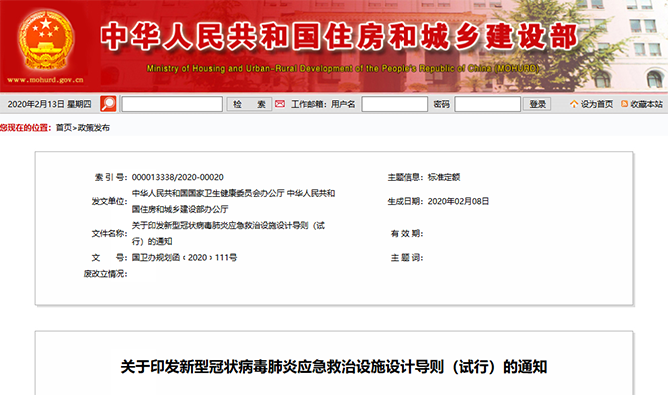
Task: Click the 检索 search button
Action: pyautogui.click(x=249, y=104)
